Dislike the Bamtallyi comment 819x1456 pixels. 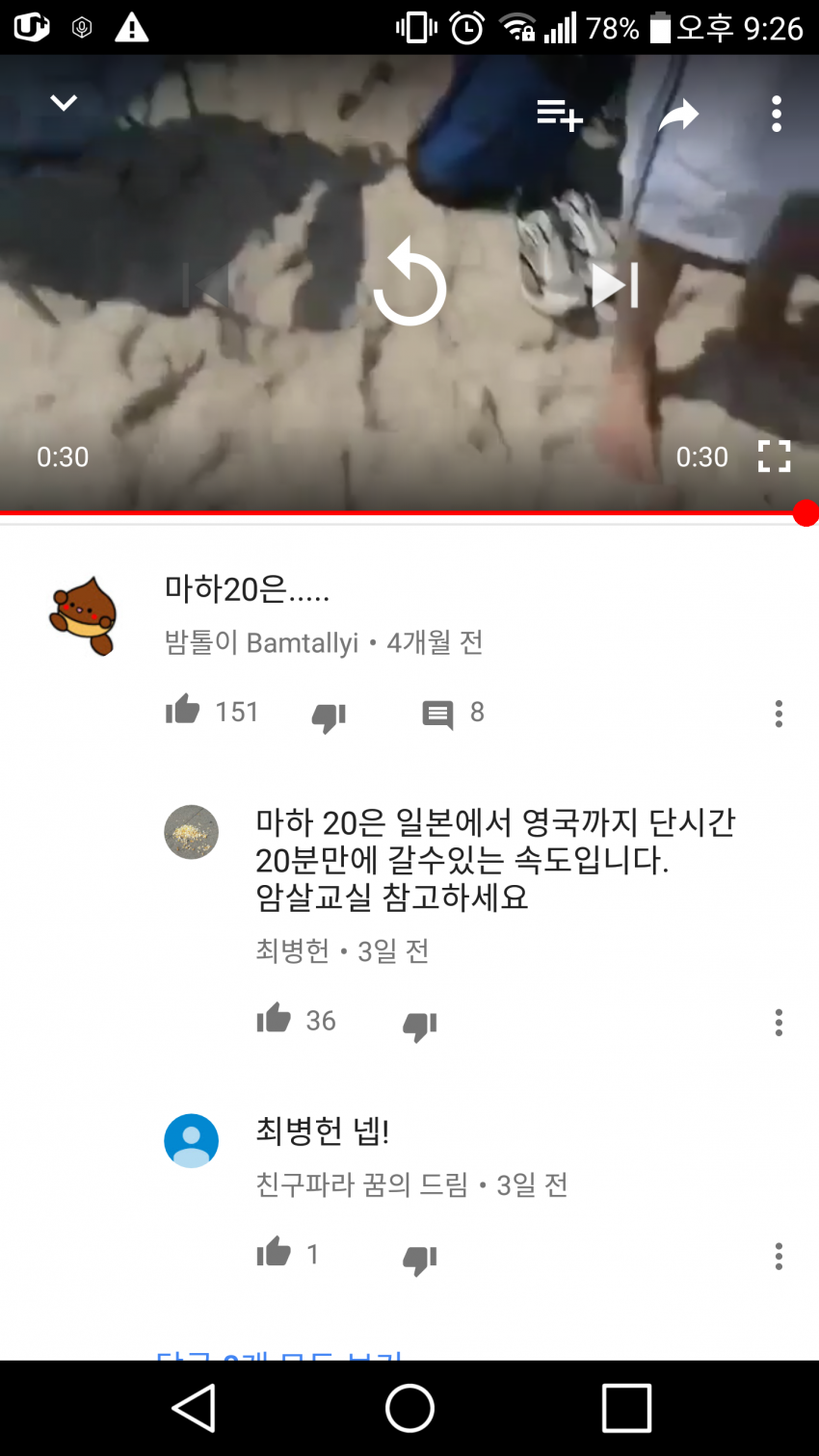pyautogui.click(x=329, y=716)
